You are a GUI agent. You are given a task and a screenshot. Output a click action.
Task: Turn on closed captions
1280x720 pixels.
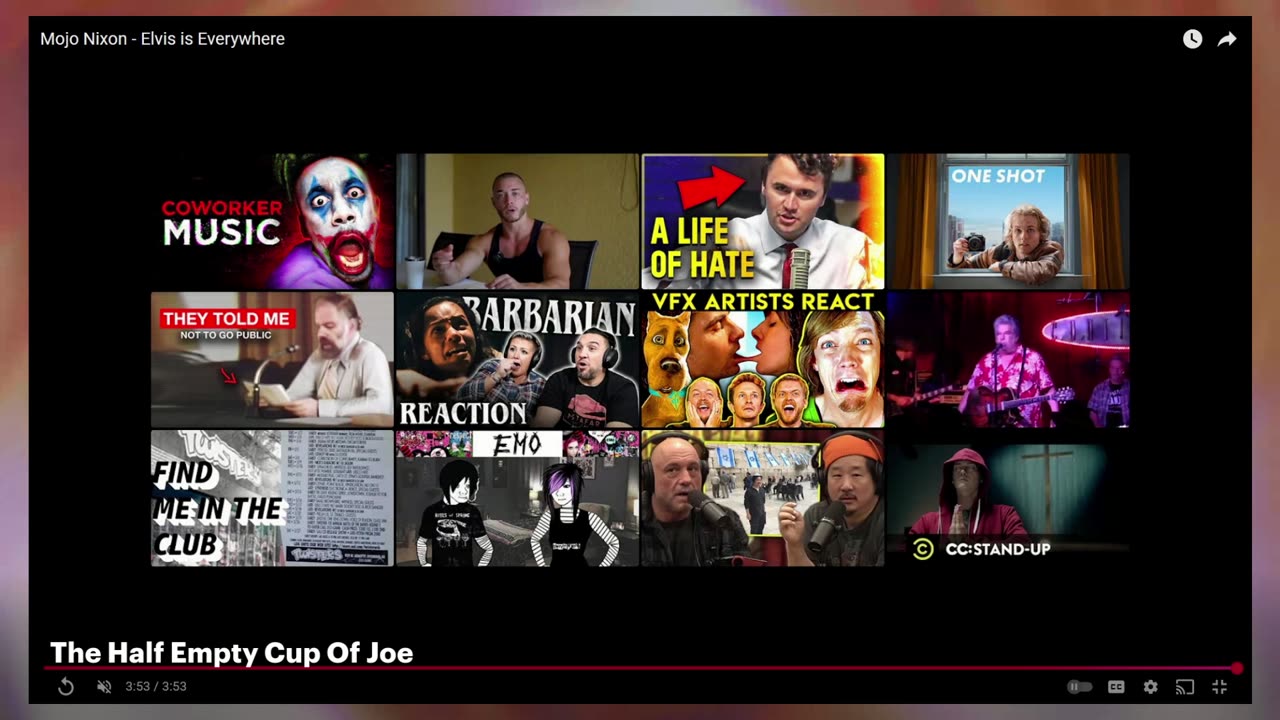click(1116, 687)
